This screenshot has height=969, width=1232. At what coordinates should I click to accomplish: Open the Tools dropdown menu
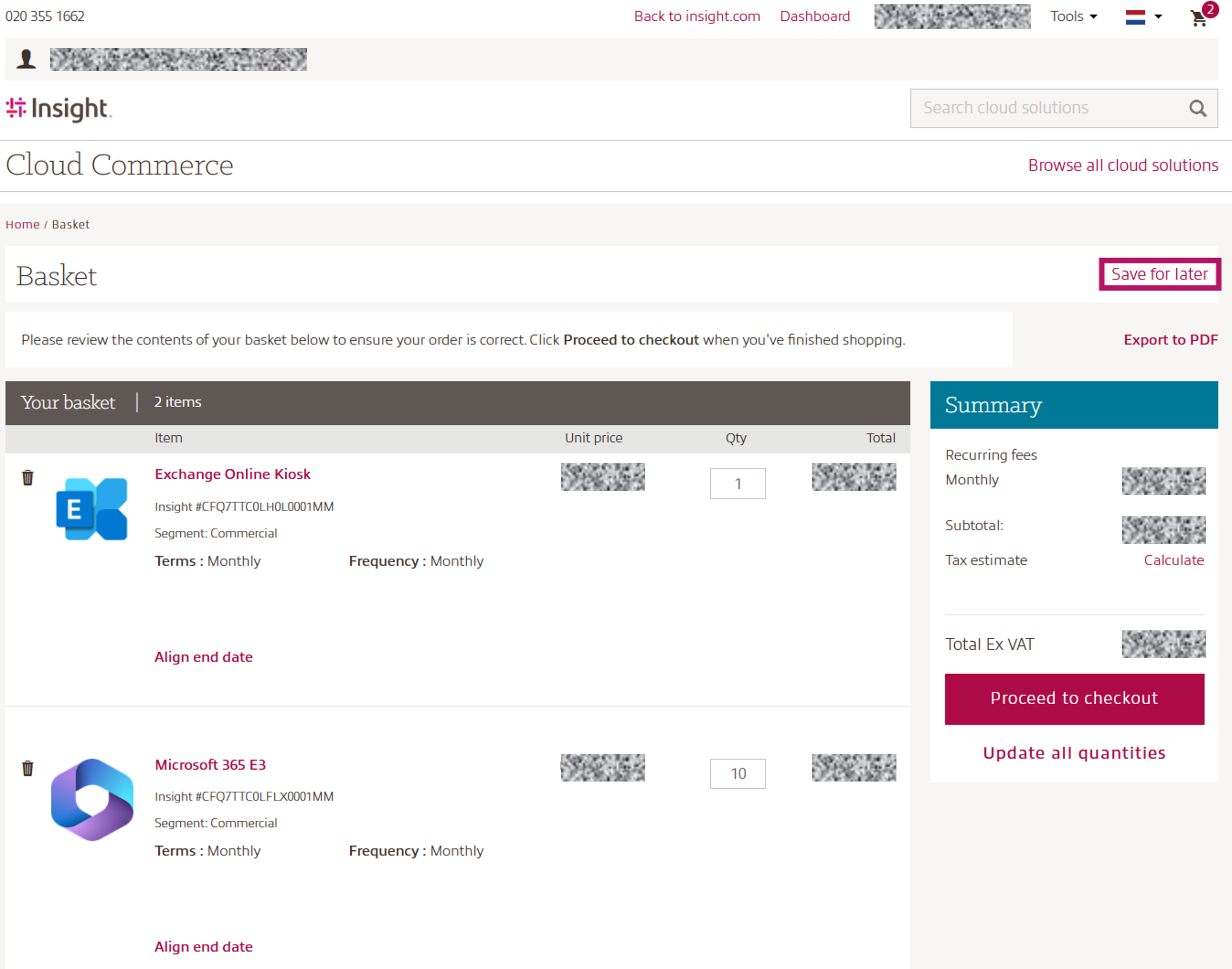pos(1073,16)
